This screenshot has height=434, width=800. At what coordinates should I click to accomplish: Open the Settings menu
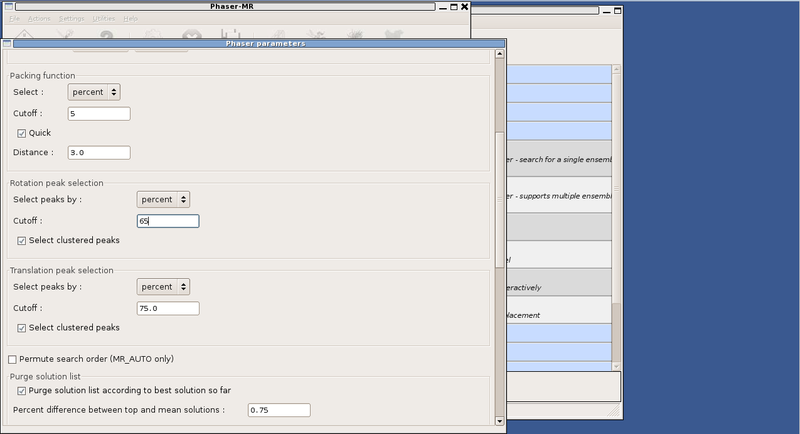(x=72, y=18)
